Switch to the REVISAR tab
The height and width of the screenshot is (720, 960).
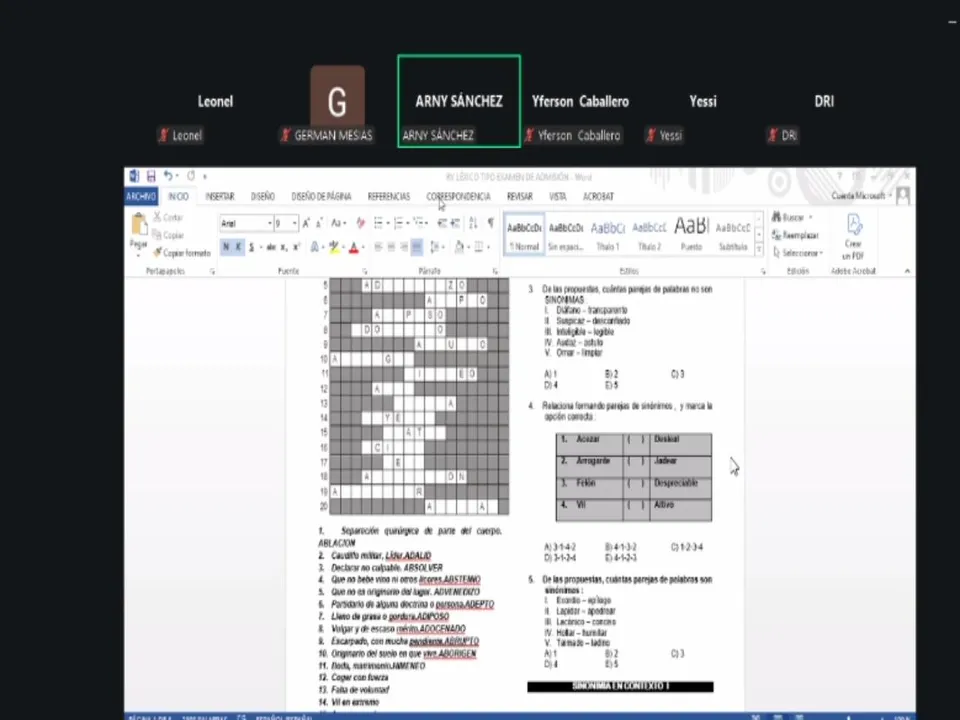tap(520, 197)
